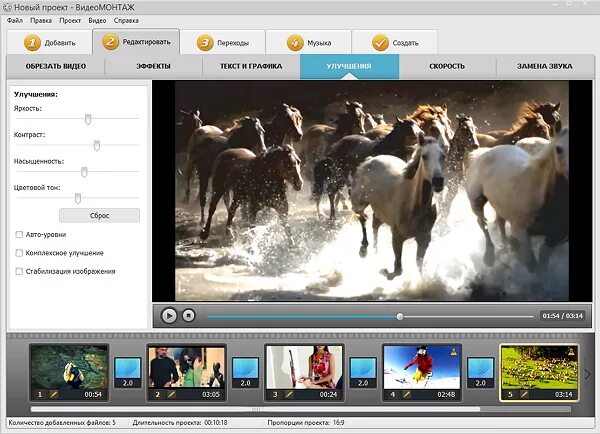Open the Справка menu

[x=126, y=21]
